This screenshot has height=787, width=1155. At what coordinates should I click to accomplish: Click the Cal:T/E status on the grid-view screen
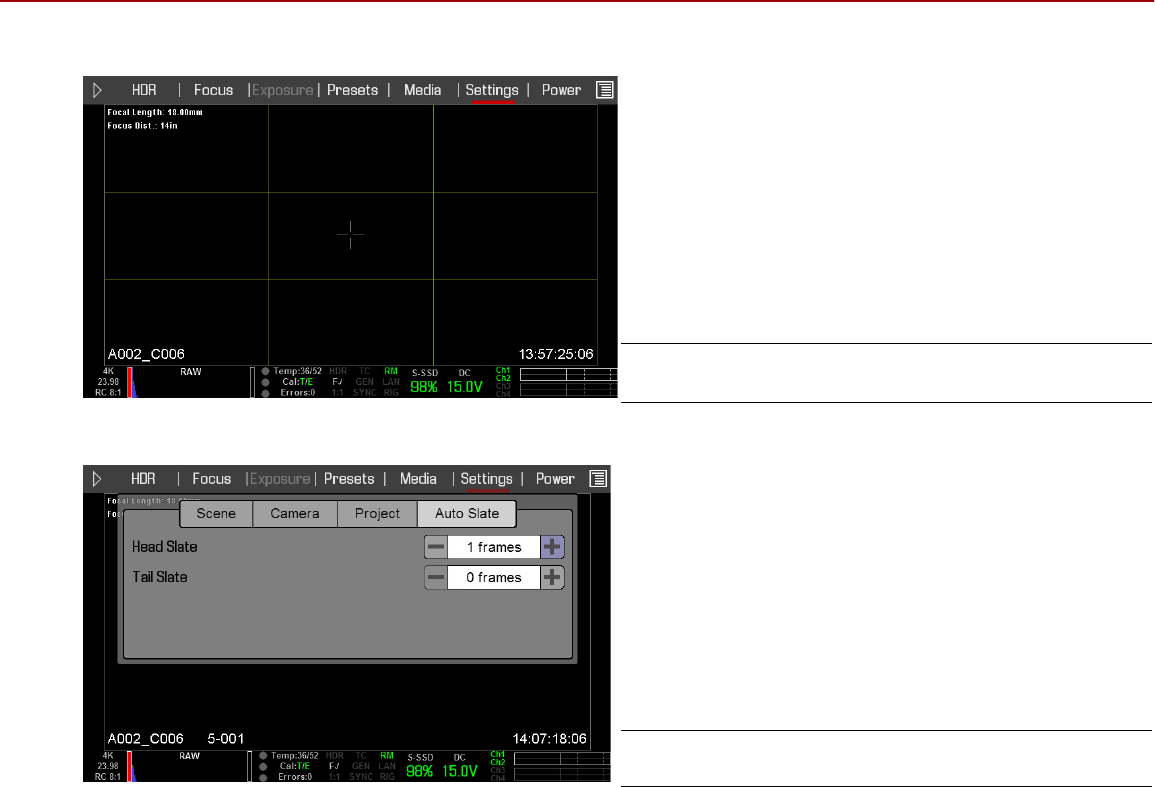tap(298, 382)
